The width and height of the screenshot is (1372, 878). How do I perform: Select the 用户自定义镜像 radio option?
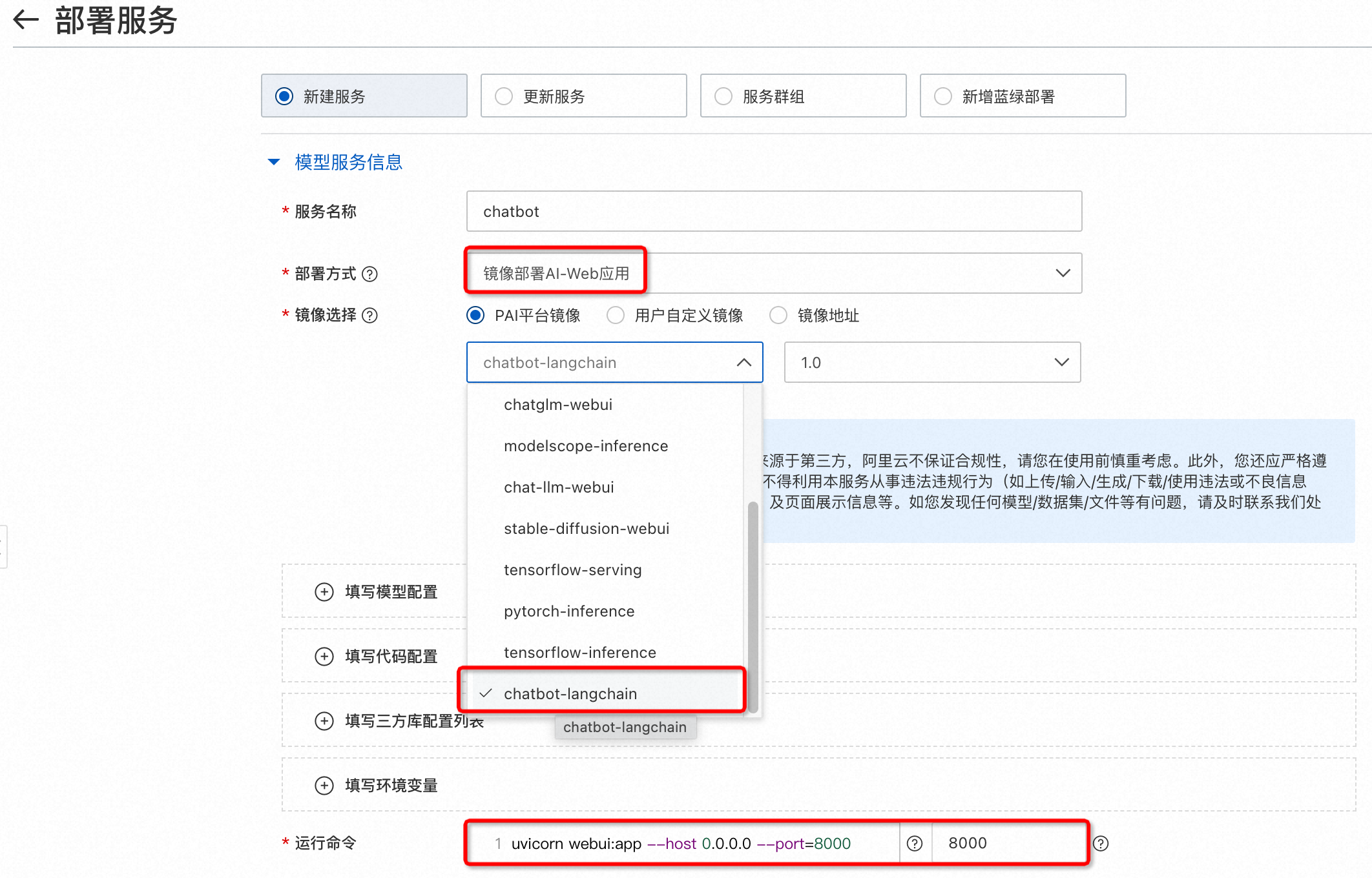coord(616,315)
